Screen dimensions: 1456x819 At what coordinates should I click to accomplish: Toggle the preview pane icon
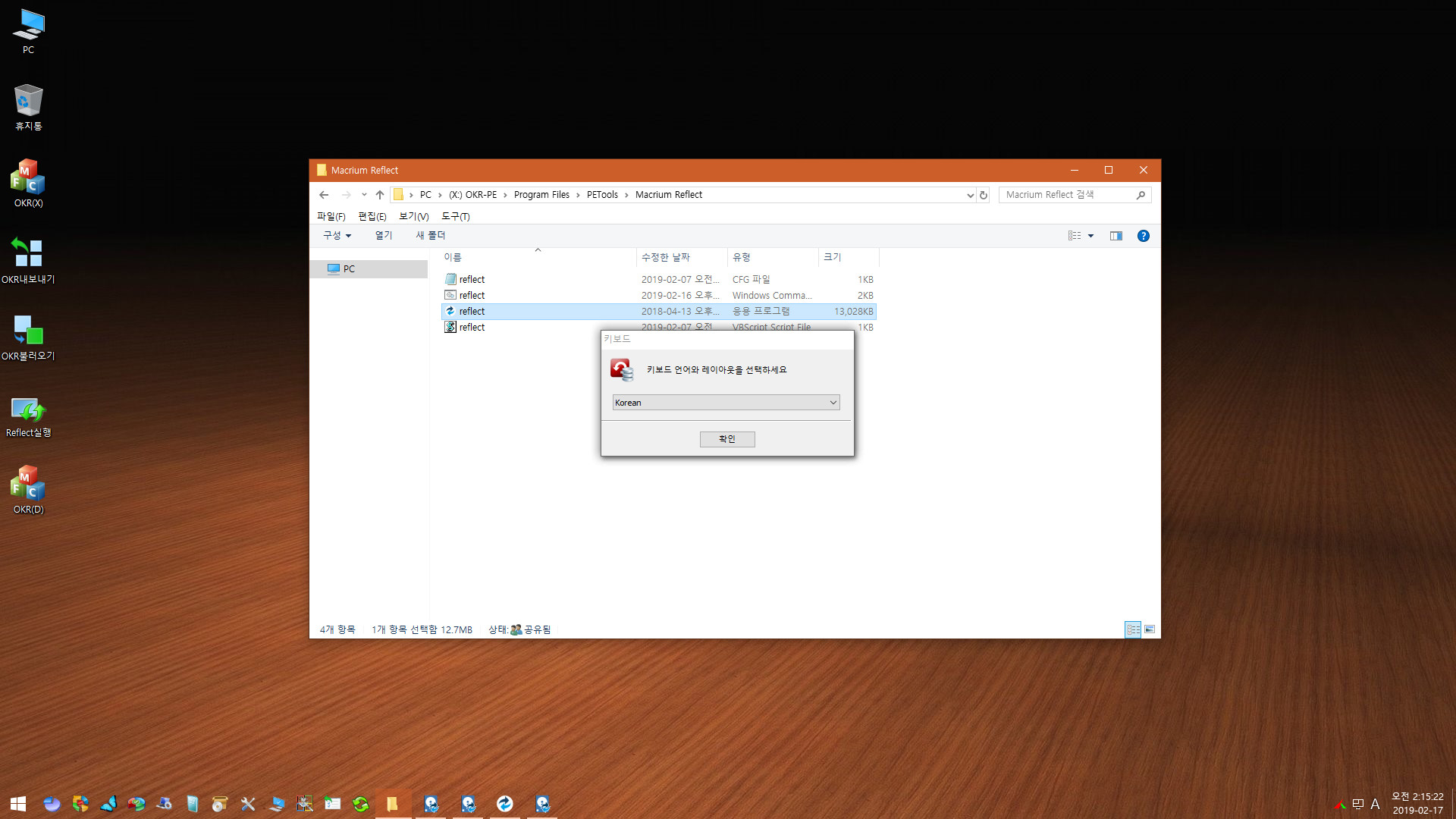coord(1116,236)
